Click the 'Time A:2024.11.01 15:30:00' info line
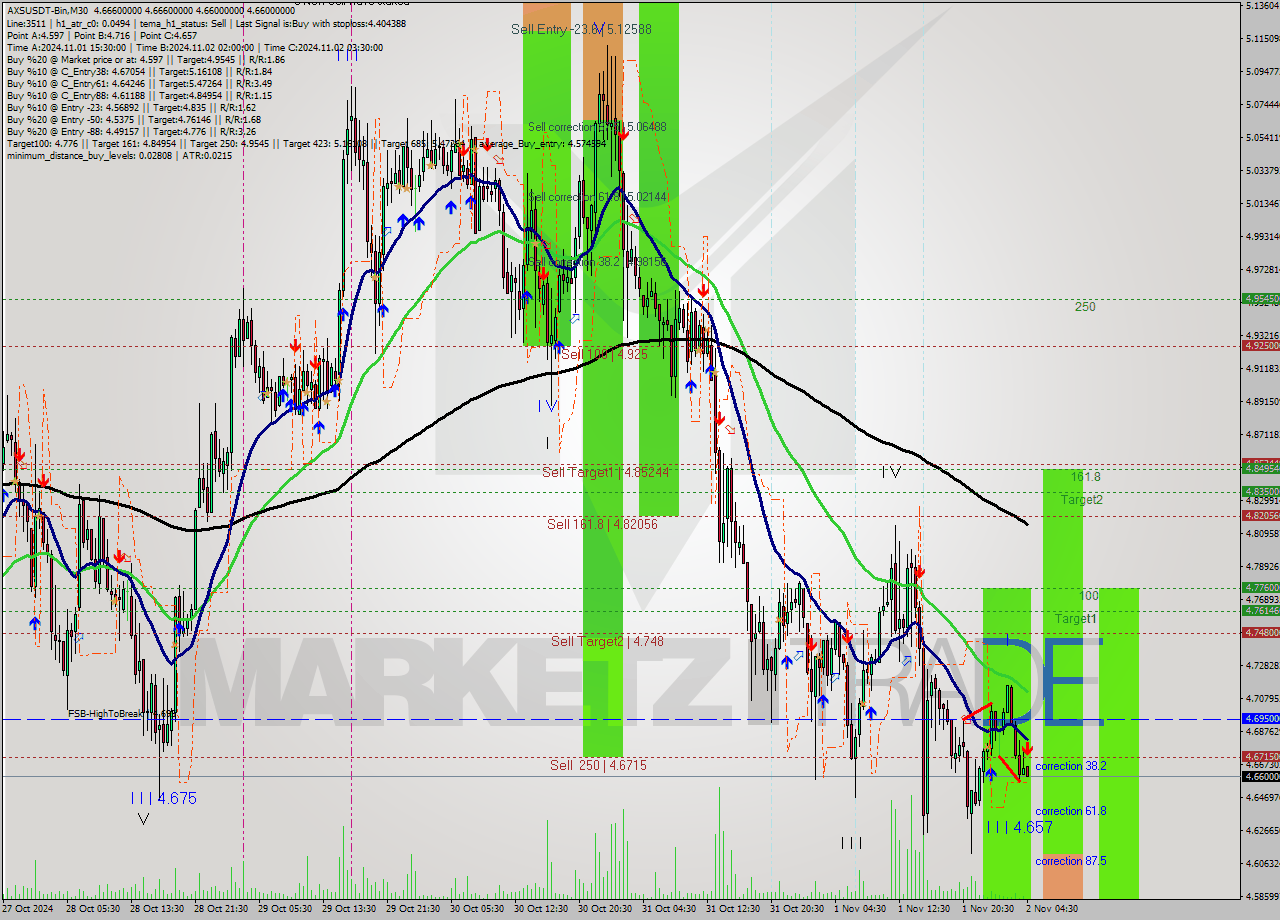The height and width of the screenshot is (920, 1280). [x=194, y=47]
